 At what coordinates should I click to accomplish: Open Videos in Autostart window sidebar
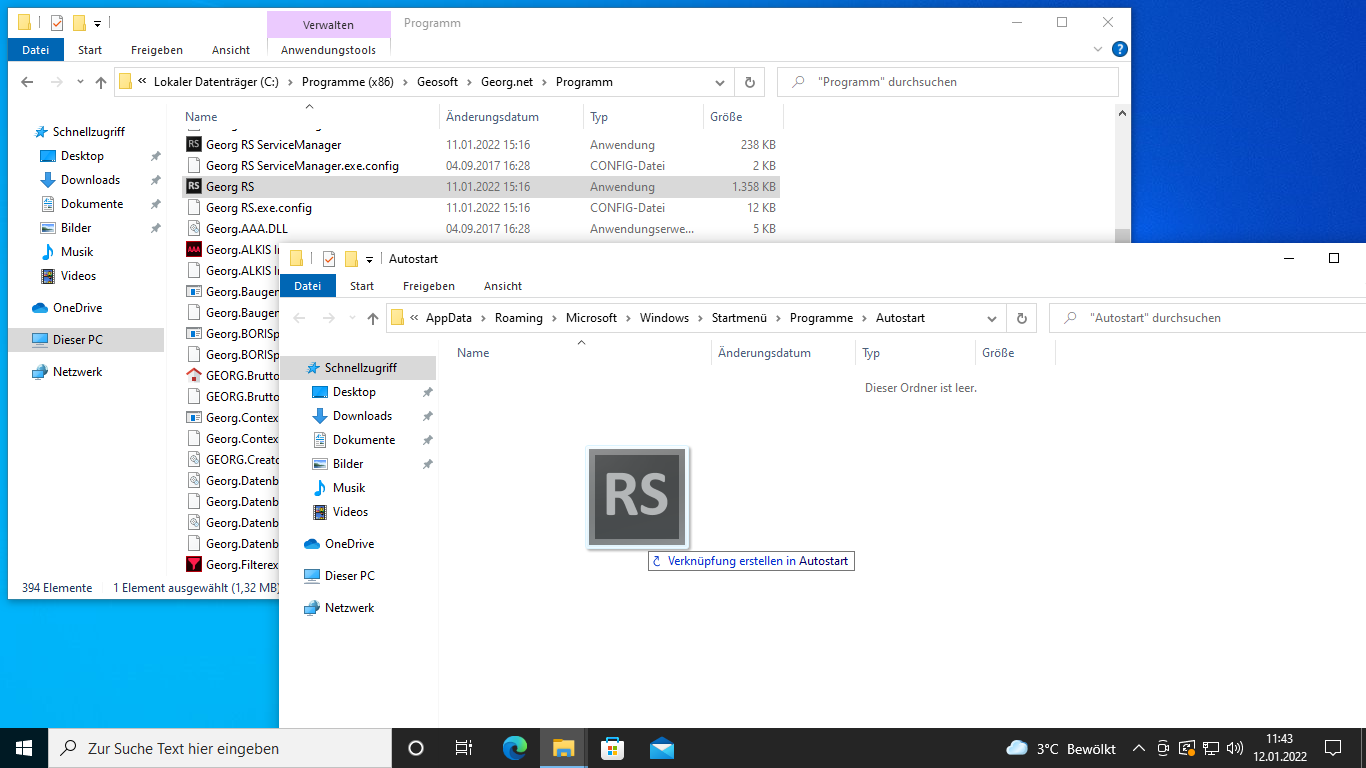tap(350, 512)
